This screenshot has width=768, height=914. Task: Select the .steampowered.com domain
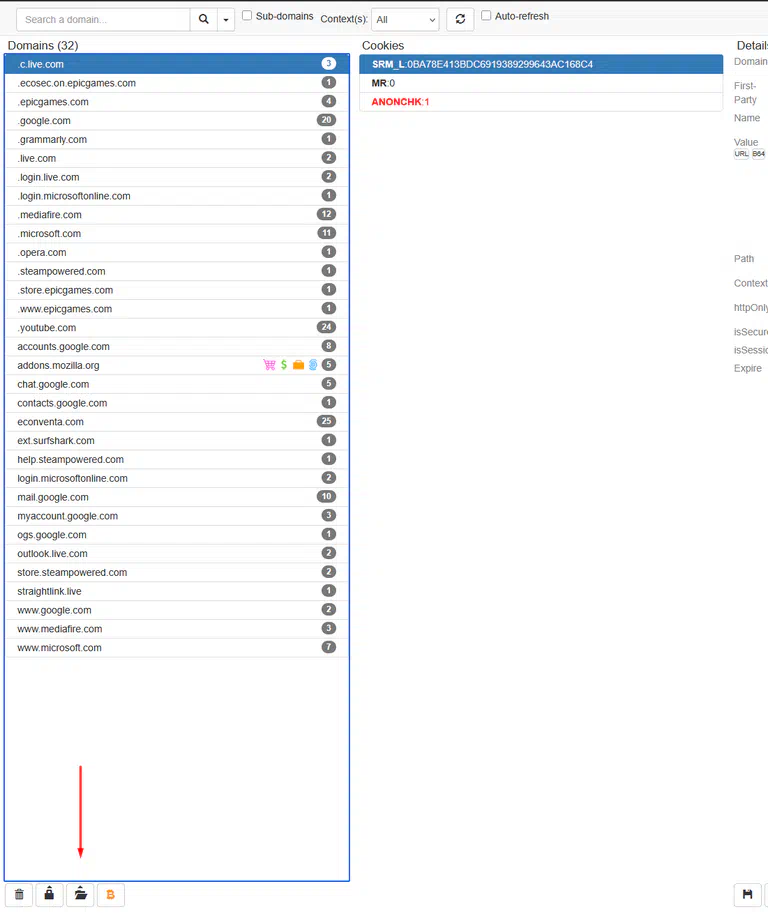pyautogui.click(x=177, y=271)
